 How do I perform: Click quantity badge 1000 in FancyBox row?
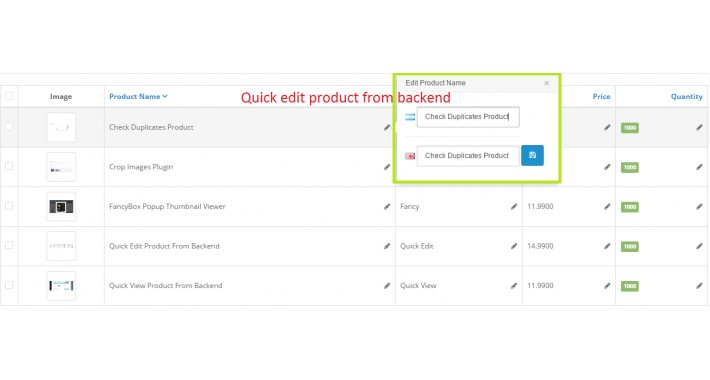tap(630, 207)
